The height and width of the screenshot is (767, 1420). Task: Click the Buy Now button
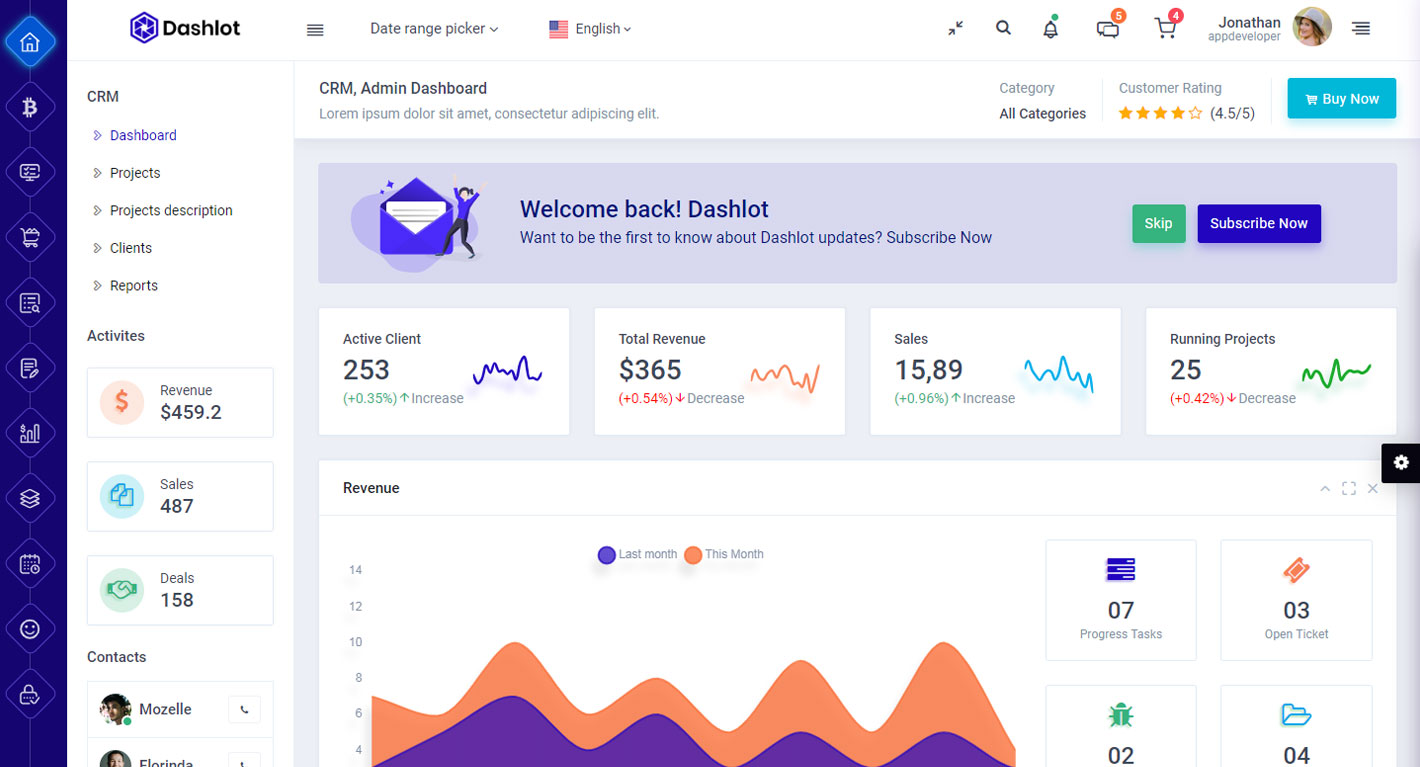coord(1341,99)
